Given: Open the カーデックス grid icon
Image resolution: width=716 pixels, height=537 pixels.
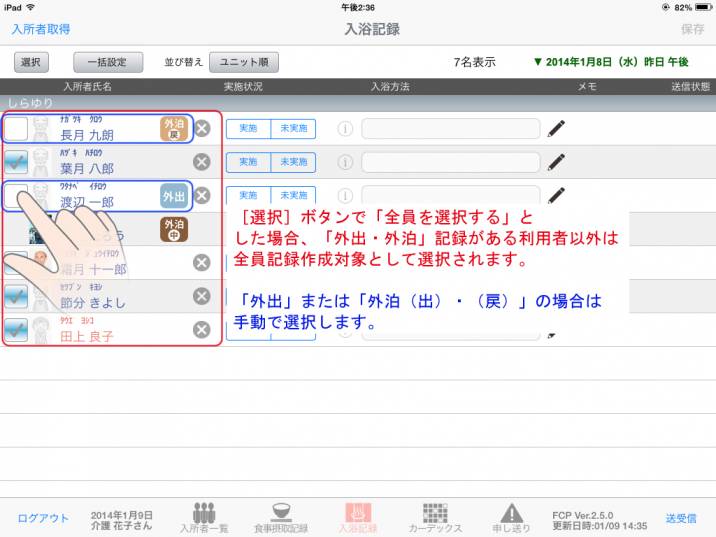Looking at the screenshot, I should 435,517.
